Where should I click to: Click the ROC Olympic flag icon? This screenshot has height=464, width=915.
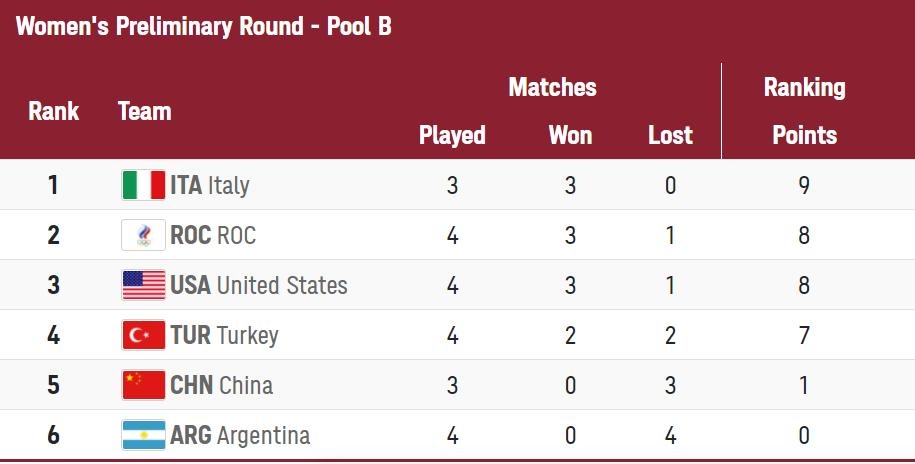pos(144,235)
